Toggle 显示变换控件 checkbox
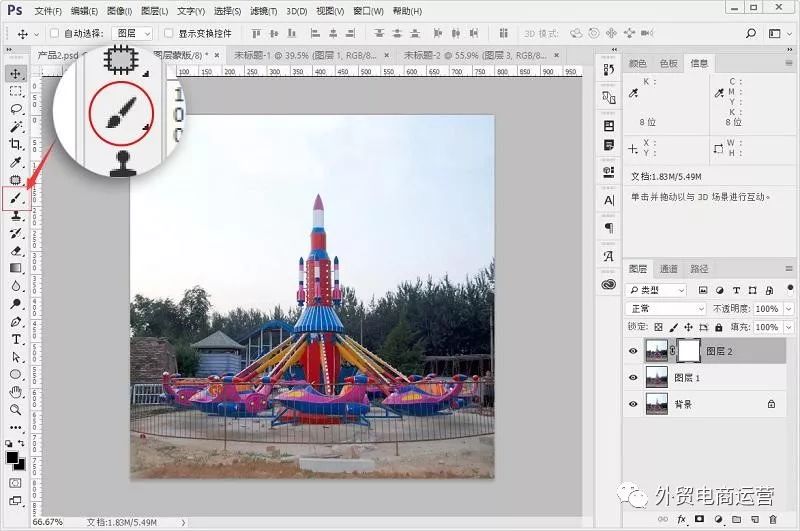Image resolution: width=800 pixels, height=531 pixels. pos(168,33)
